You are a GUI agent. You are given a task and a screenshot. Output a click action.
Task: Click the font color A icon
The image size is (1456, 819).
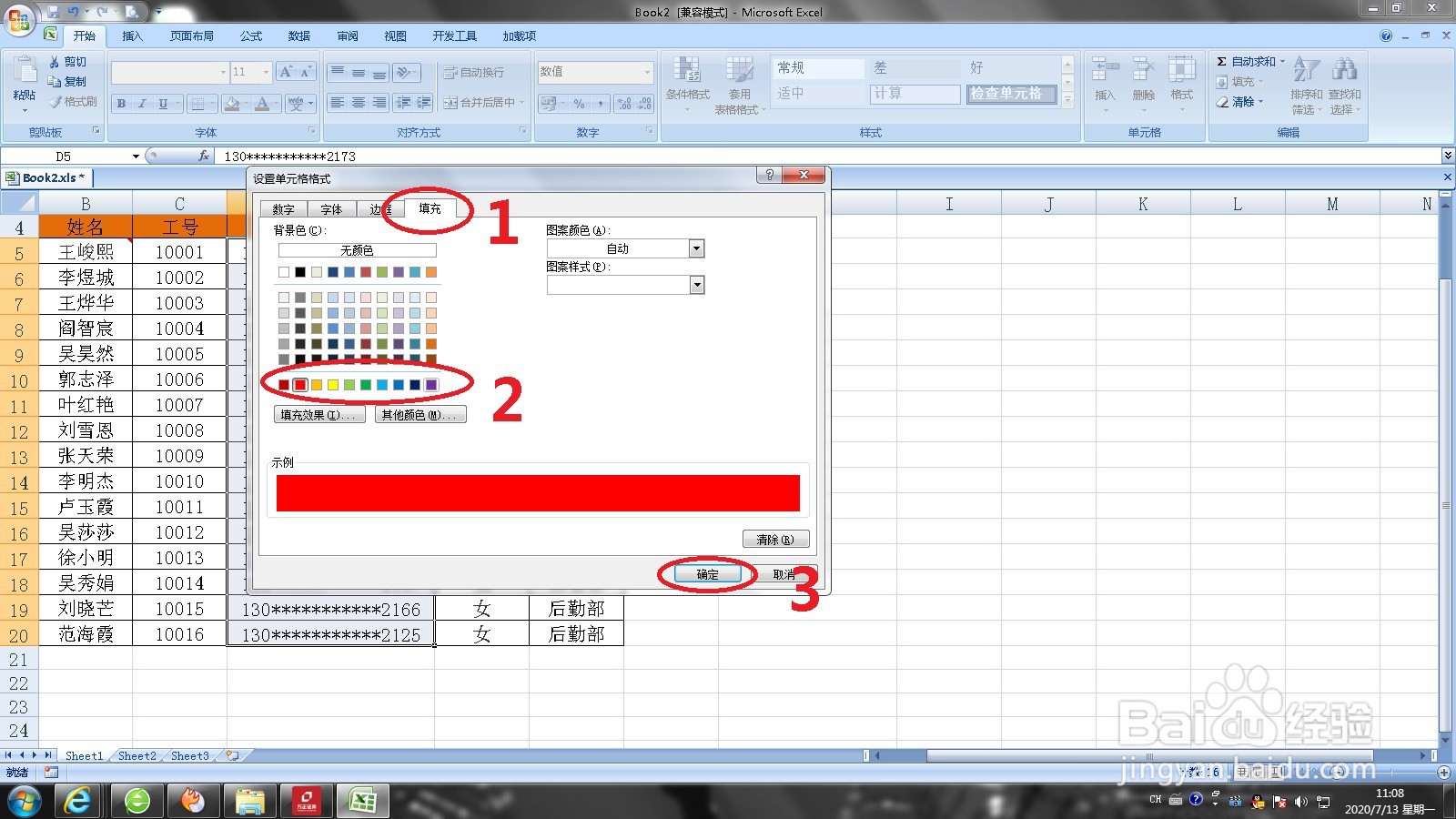click(262, 104)
